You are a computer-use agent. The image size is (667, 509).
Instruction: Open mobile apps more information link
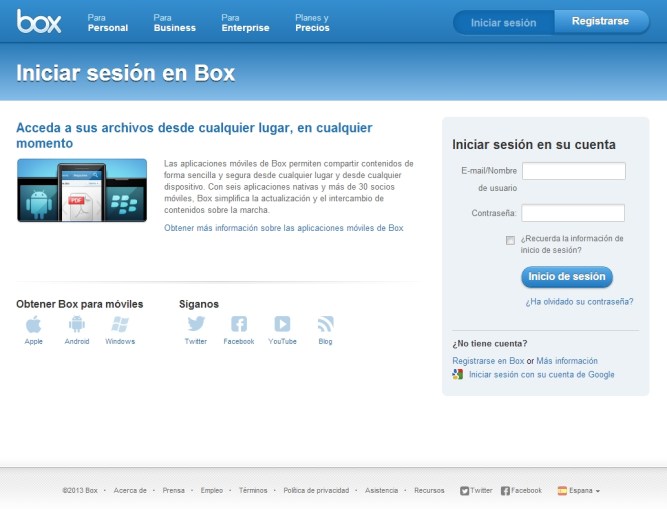click(x=283, y=228)
